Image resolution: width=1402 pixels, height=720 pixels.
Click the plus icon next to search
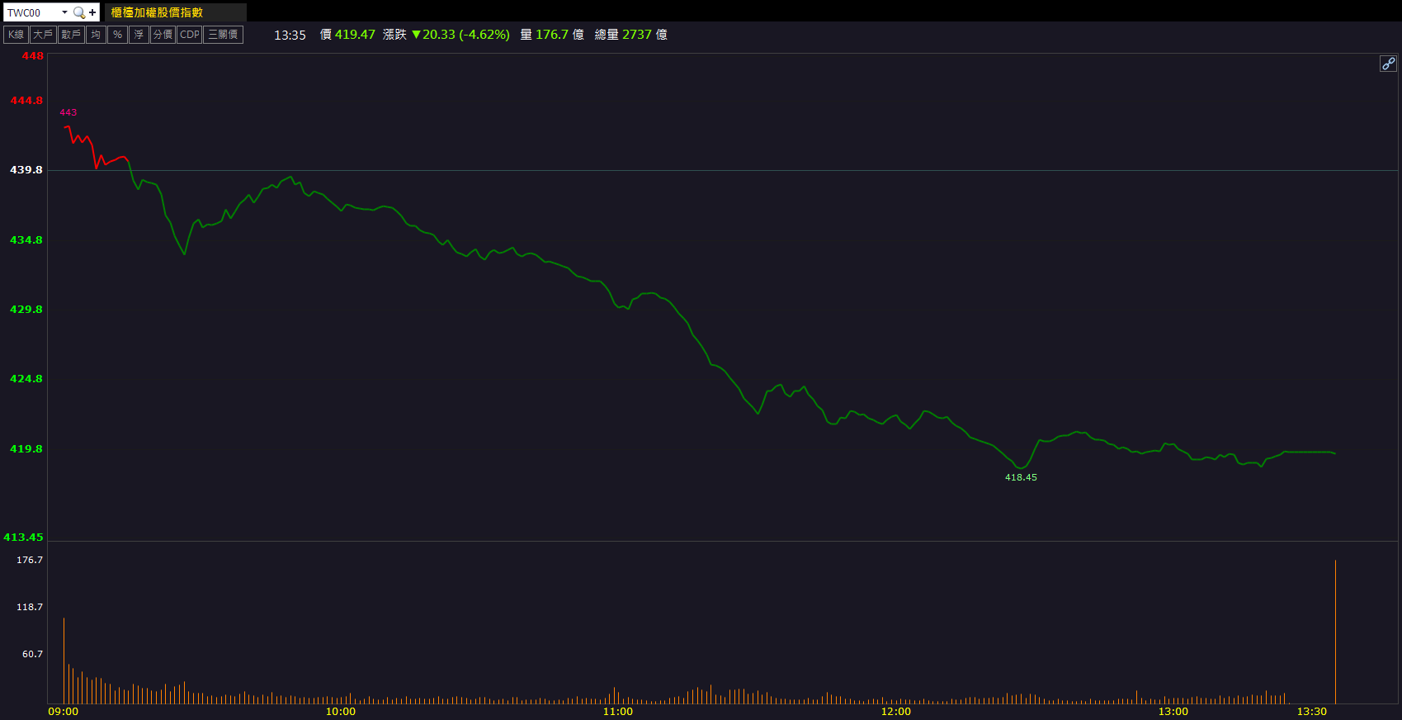click(93, 13)
